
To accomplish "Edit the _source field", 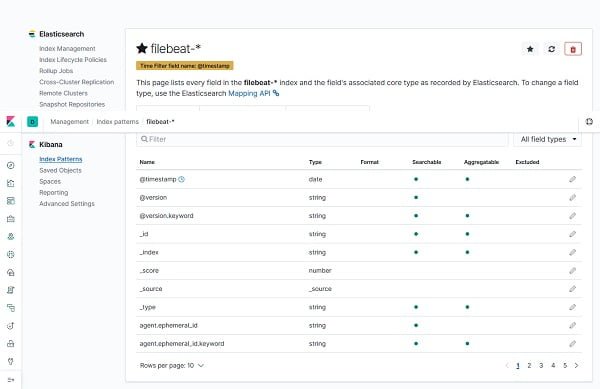I will (572, 289).
